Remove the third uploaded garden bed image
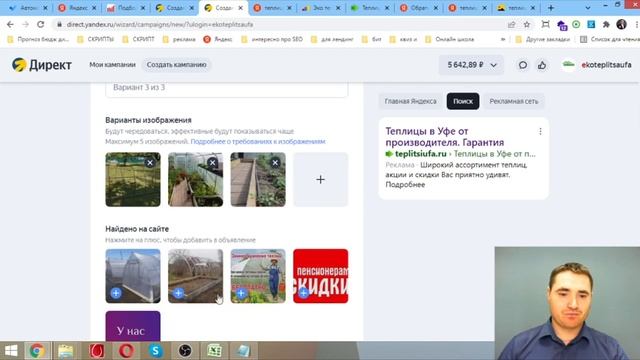The width and height of the screenshot is (640, 360). [276, 163]
